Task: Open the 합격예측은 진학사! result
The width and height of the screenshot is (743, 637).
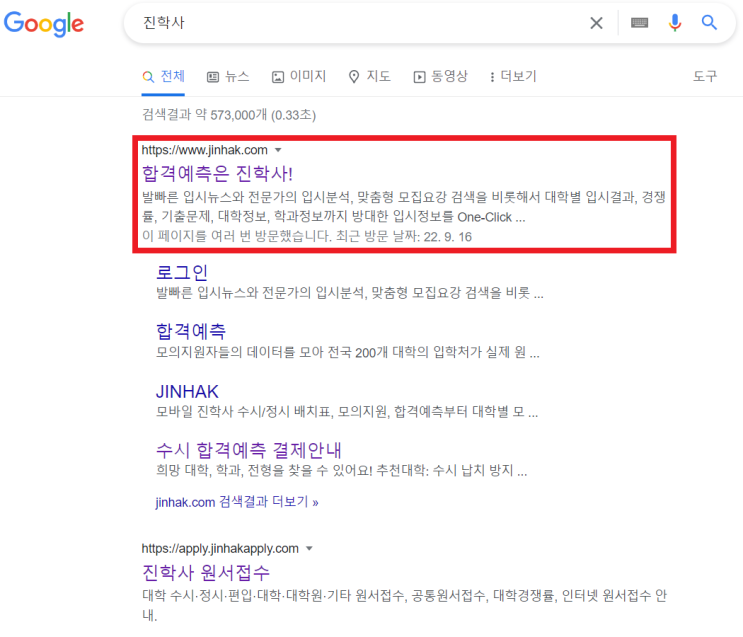Action: coord(217,173)
